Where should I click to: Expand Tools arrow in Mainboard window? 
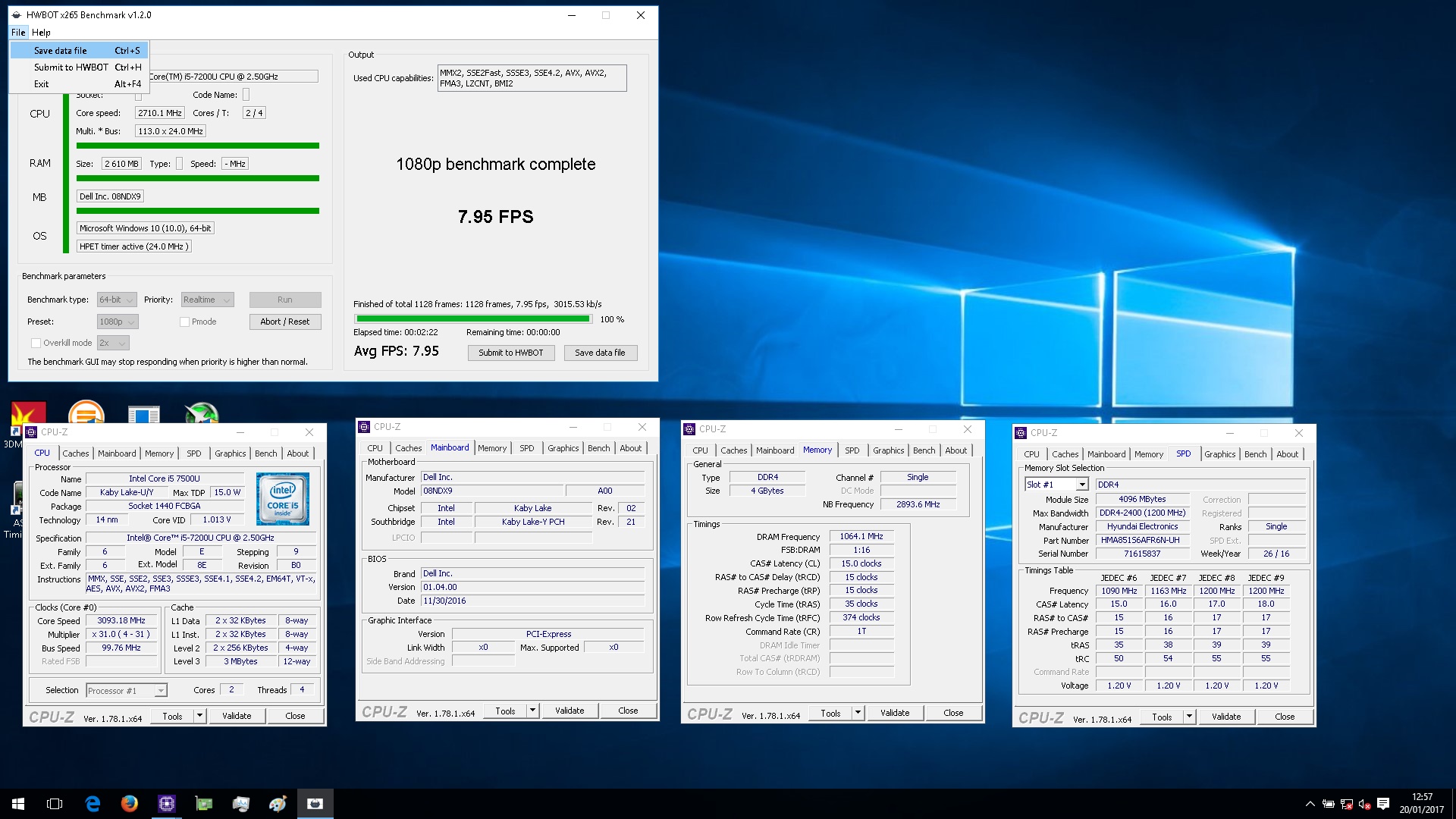pos(532,711)
